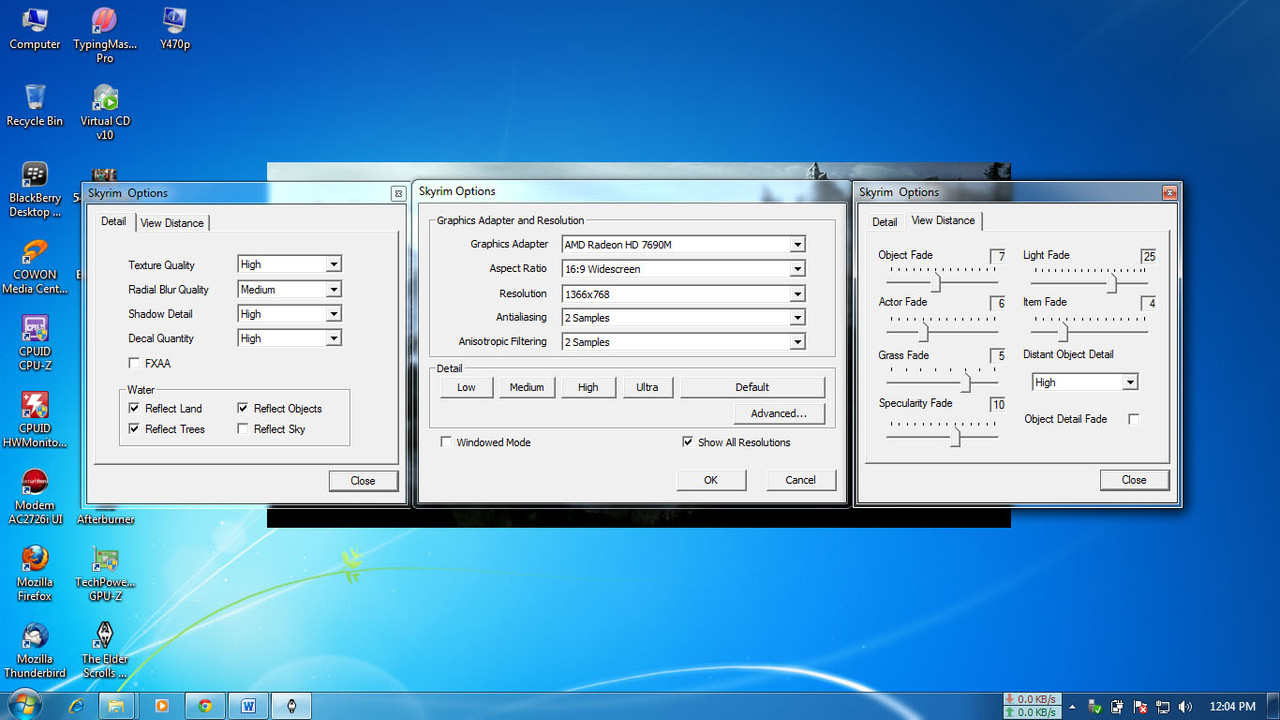Screen dimensions: 1280x720
Task: Apply Low detail preset
Action: (x=467, y=387)
